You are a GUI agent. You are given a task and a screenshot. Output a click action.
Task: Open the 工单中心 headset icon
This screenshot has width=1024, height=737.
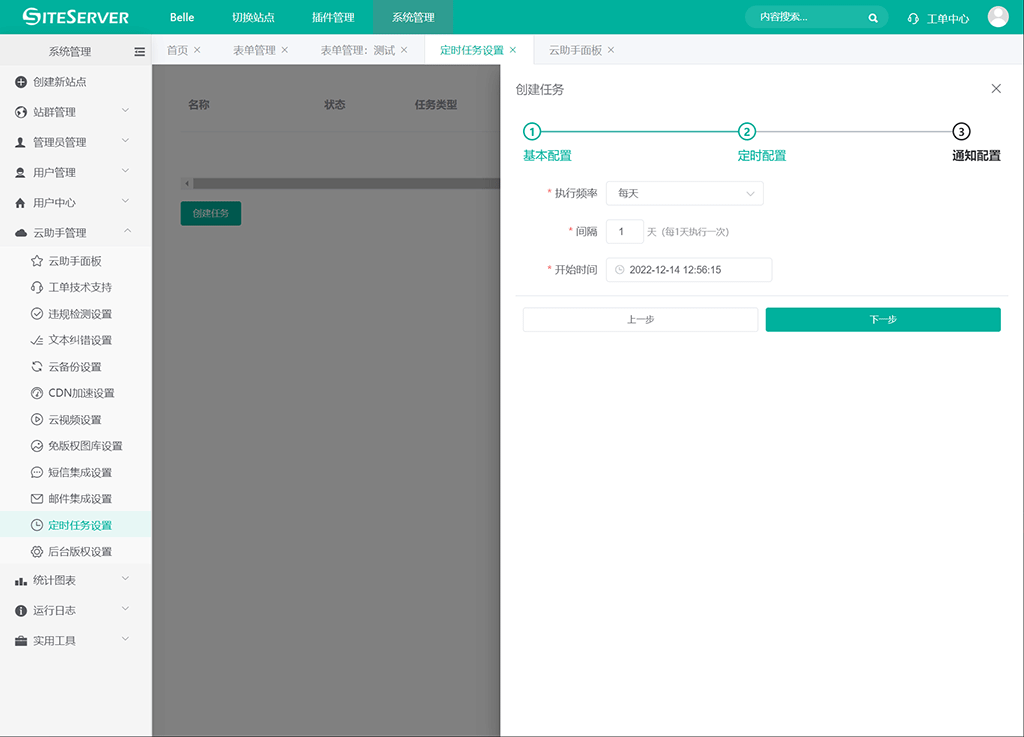913,18
